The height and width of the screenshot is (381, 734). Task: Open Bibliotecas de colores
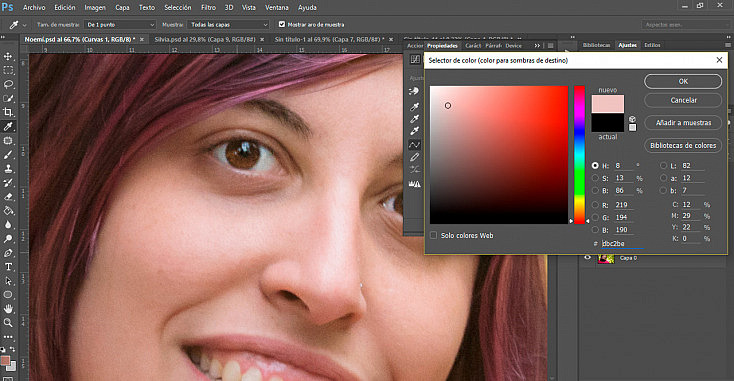[683, 146]
